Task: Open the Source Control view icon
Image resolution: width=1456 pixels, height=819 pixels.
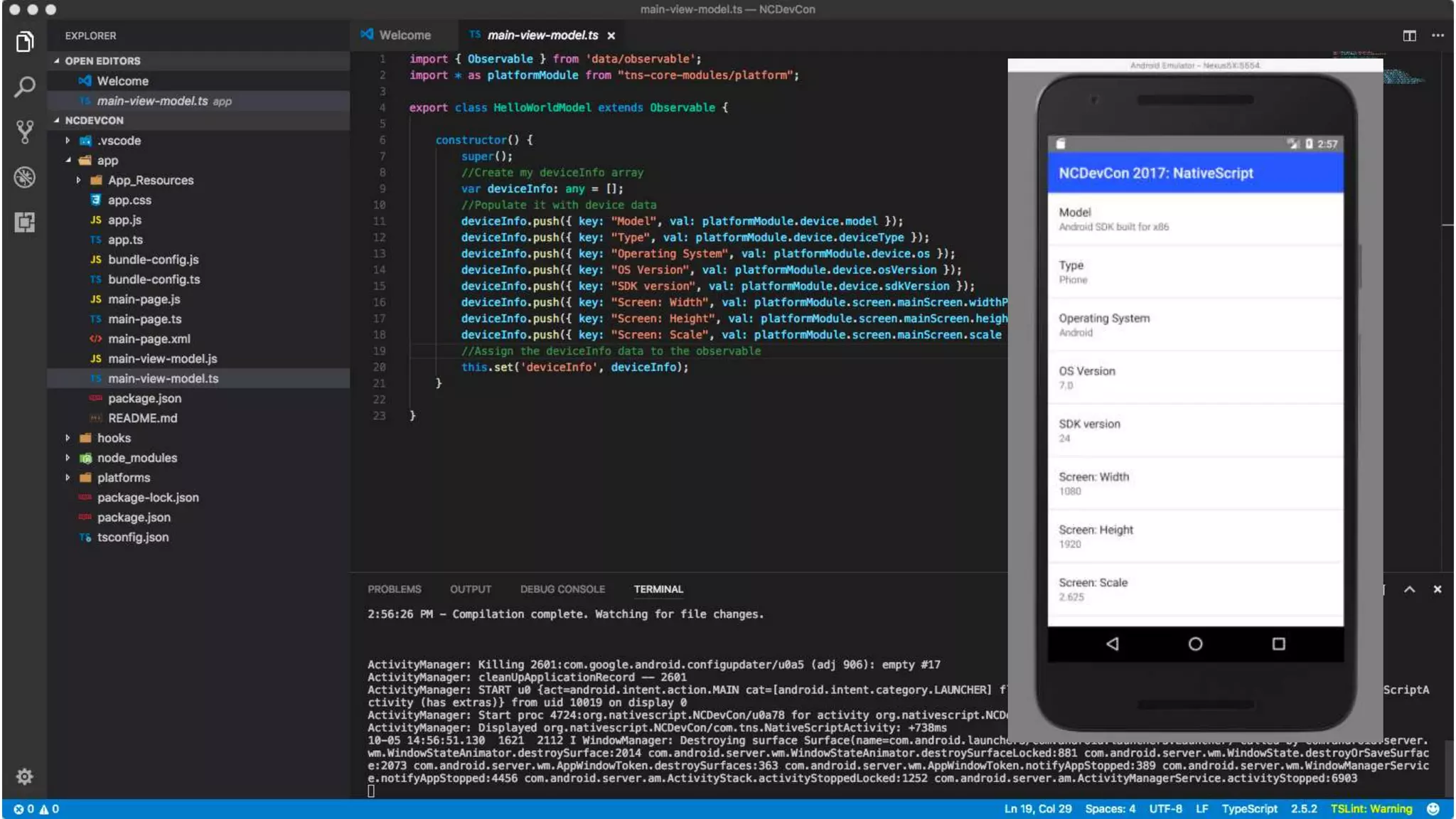Action: click(24, 132)
